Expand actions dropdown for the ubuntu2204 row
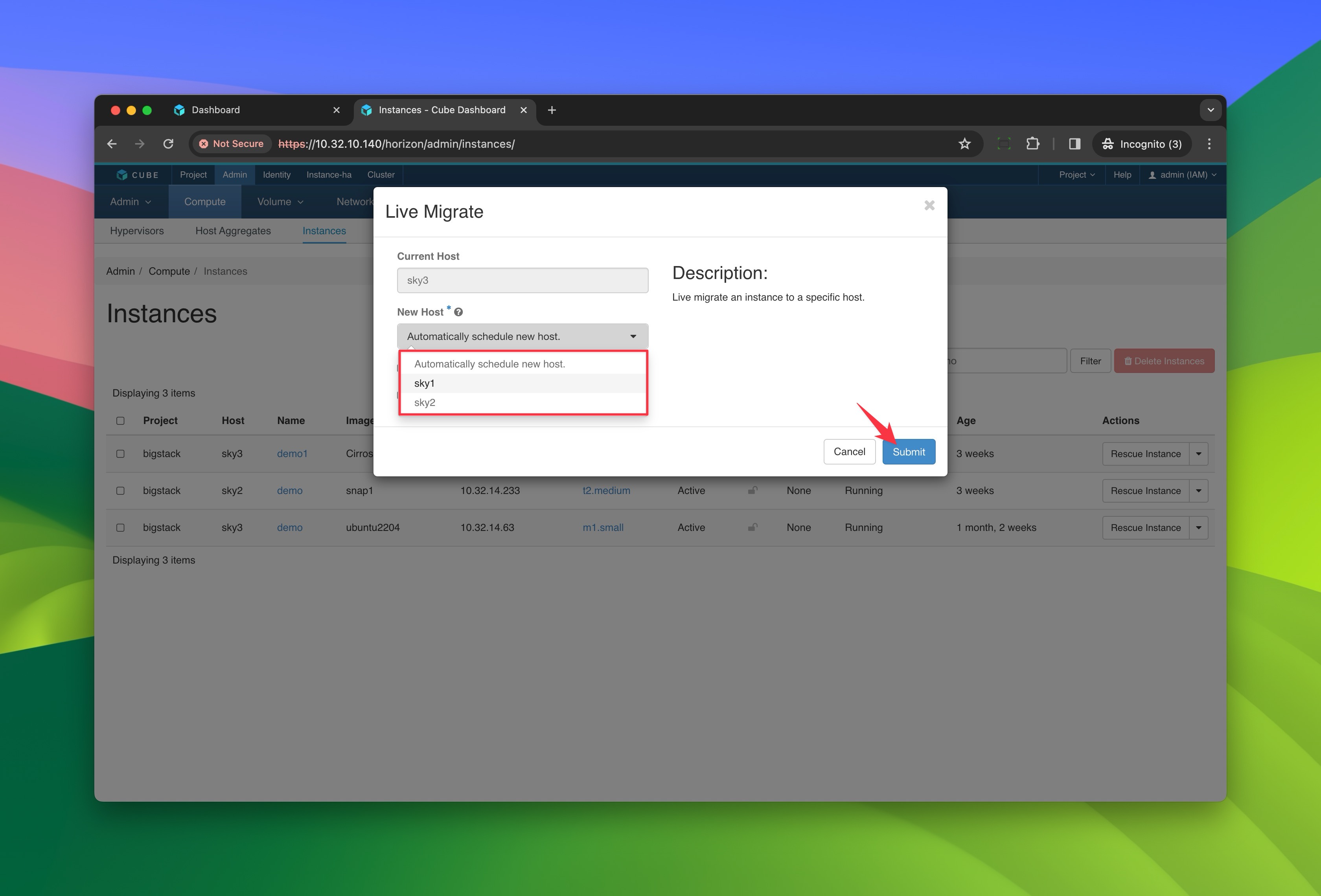Image resolution: width=1321 pixels, height=896 pixels. point(1199,528)
